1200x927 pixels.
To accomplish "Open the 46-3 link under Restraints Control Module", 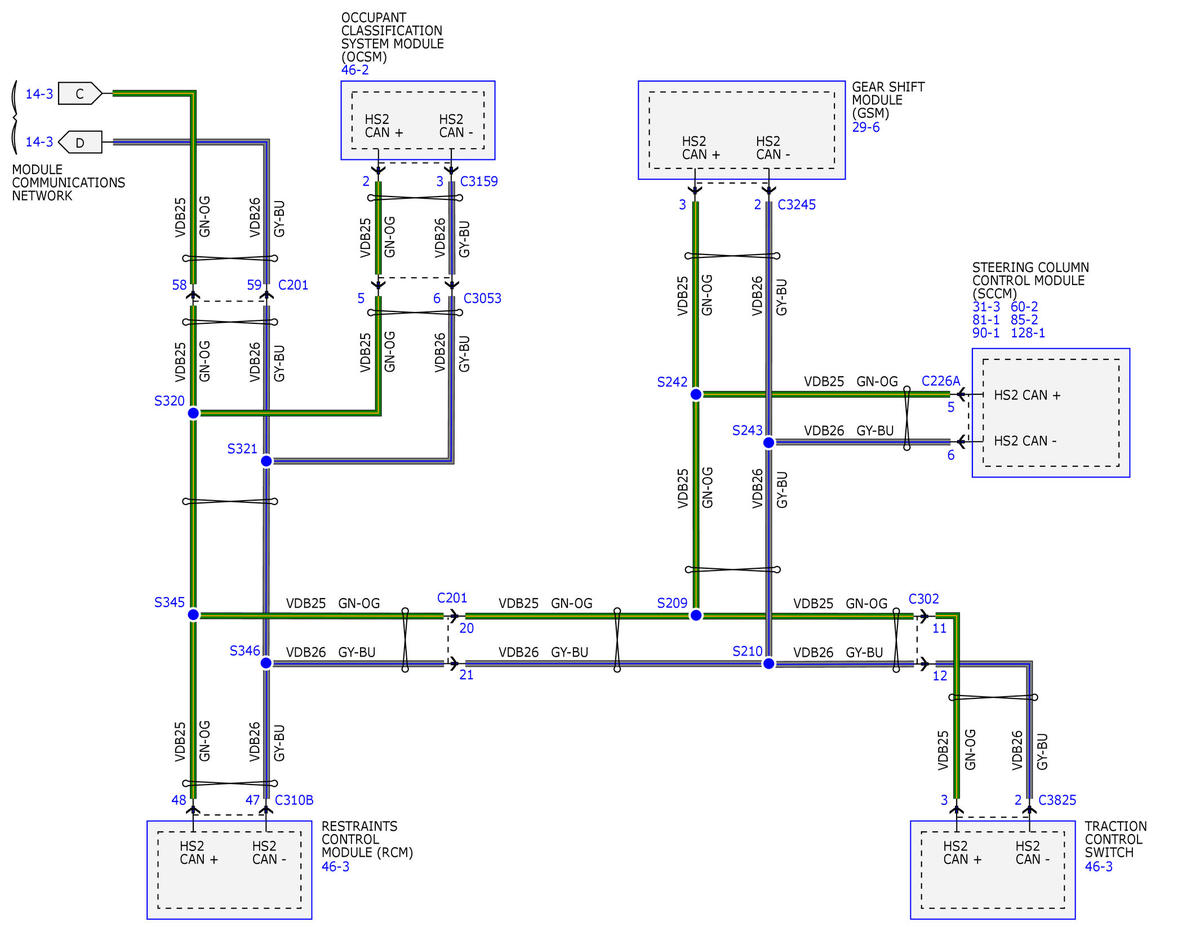I will (x=336, y=866).
